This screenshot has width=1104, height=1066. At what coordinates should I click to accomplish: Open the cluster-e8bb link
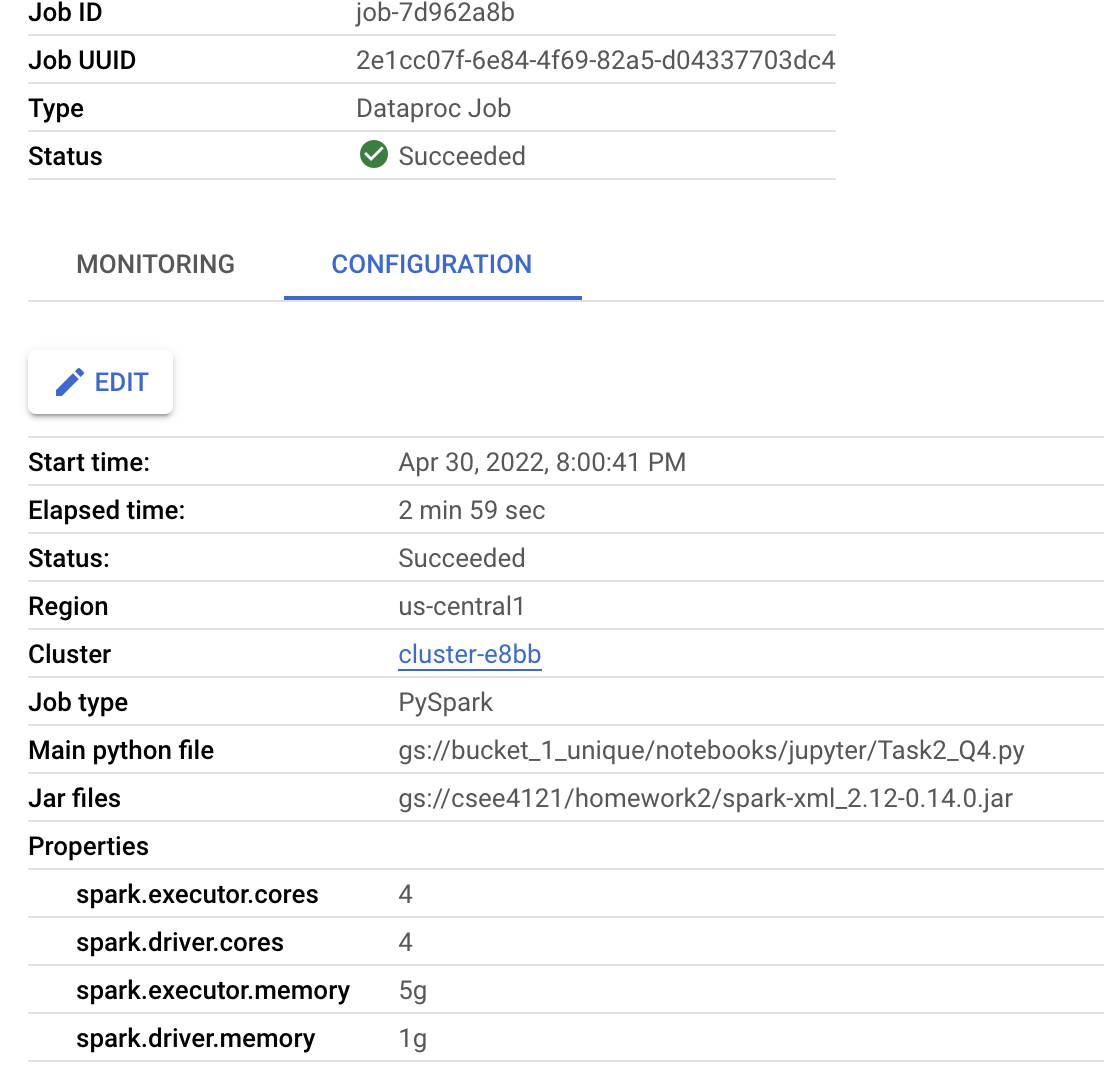coord(470,654)
